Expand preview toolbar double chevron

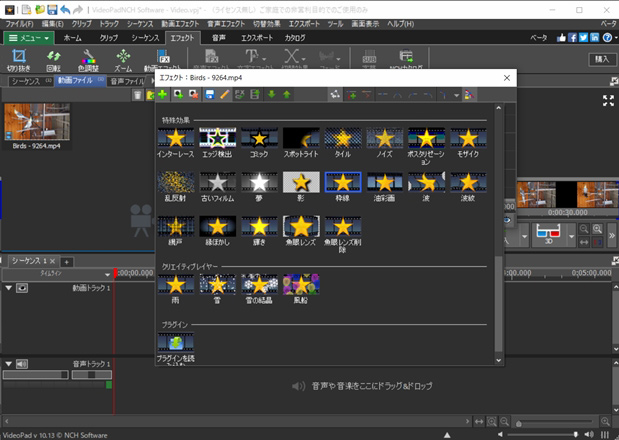coord(611,236)
